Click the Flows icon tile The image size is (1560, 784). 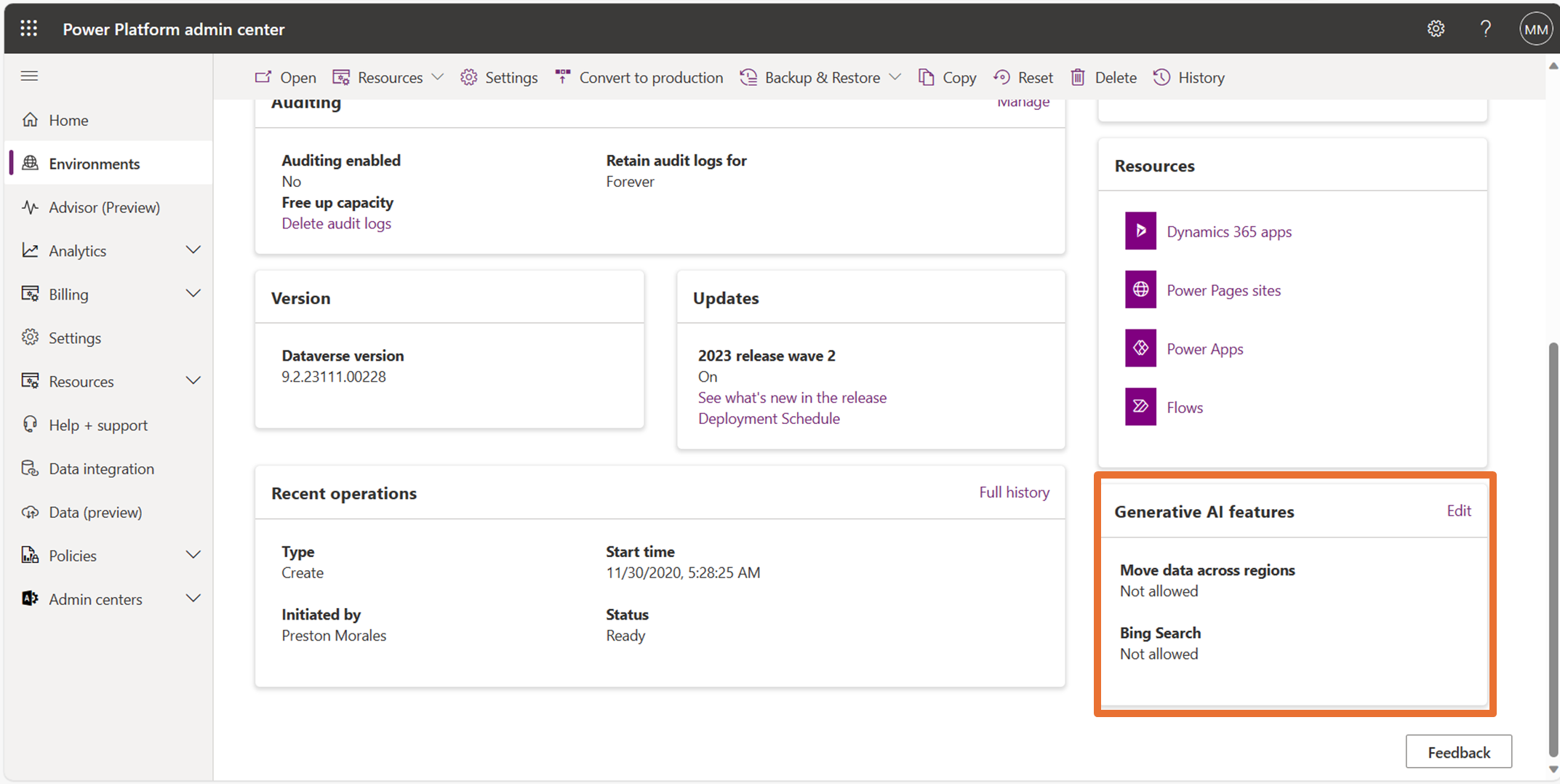1140,407
